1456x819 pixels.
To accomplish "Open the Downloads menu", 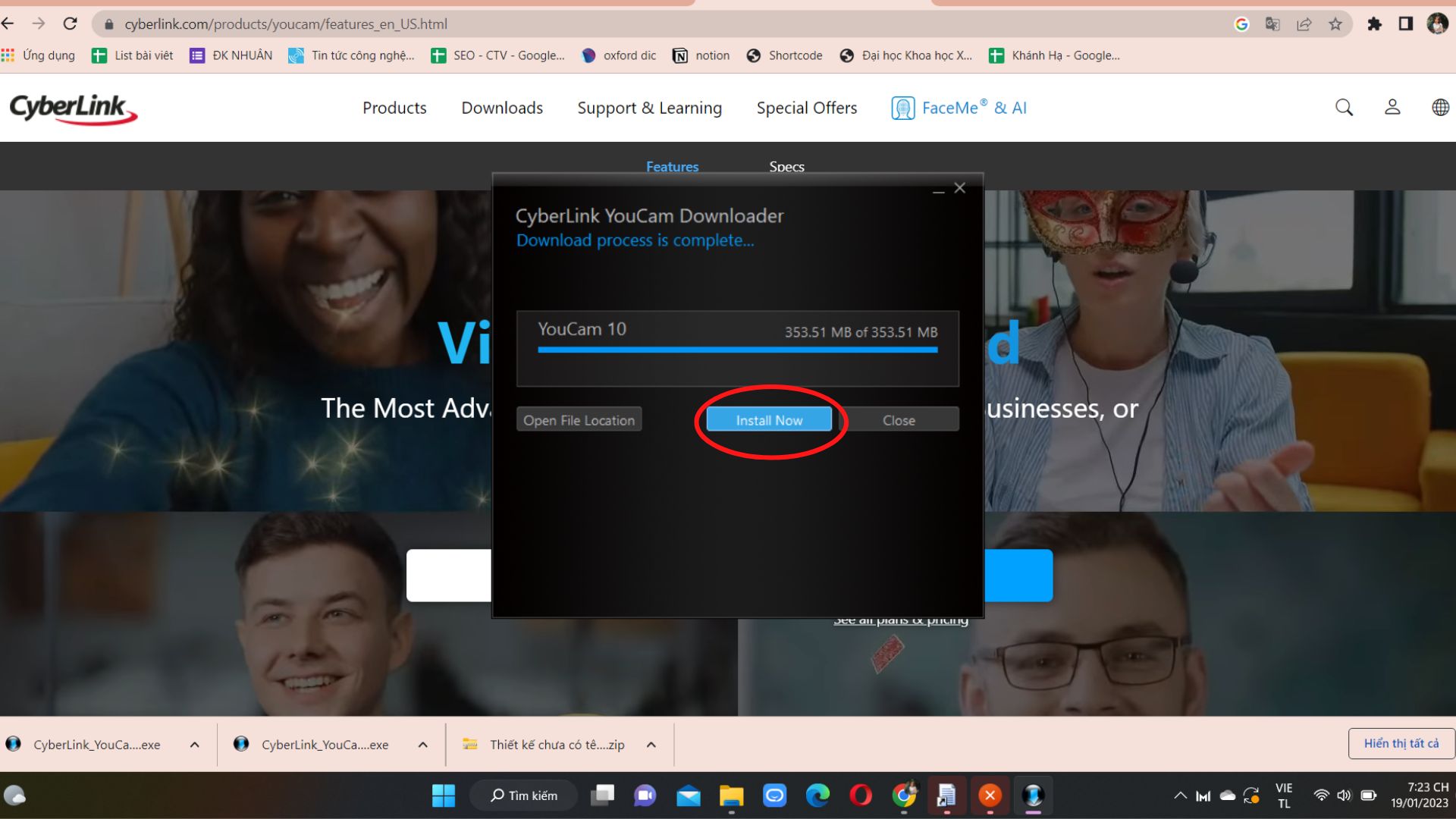I will point(502,108).
